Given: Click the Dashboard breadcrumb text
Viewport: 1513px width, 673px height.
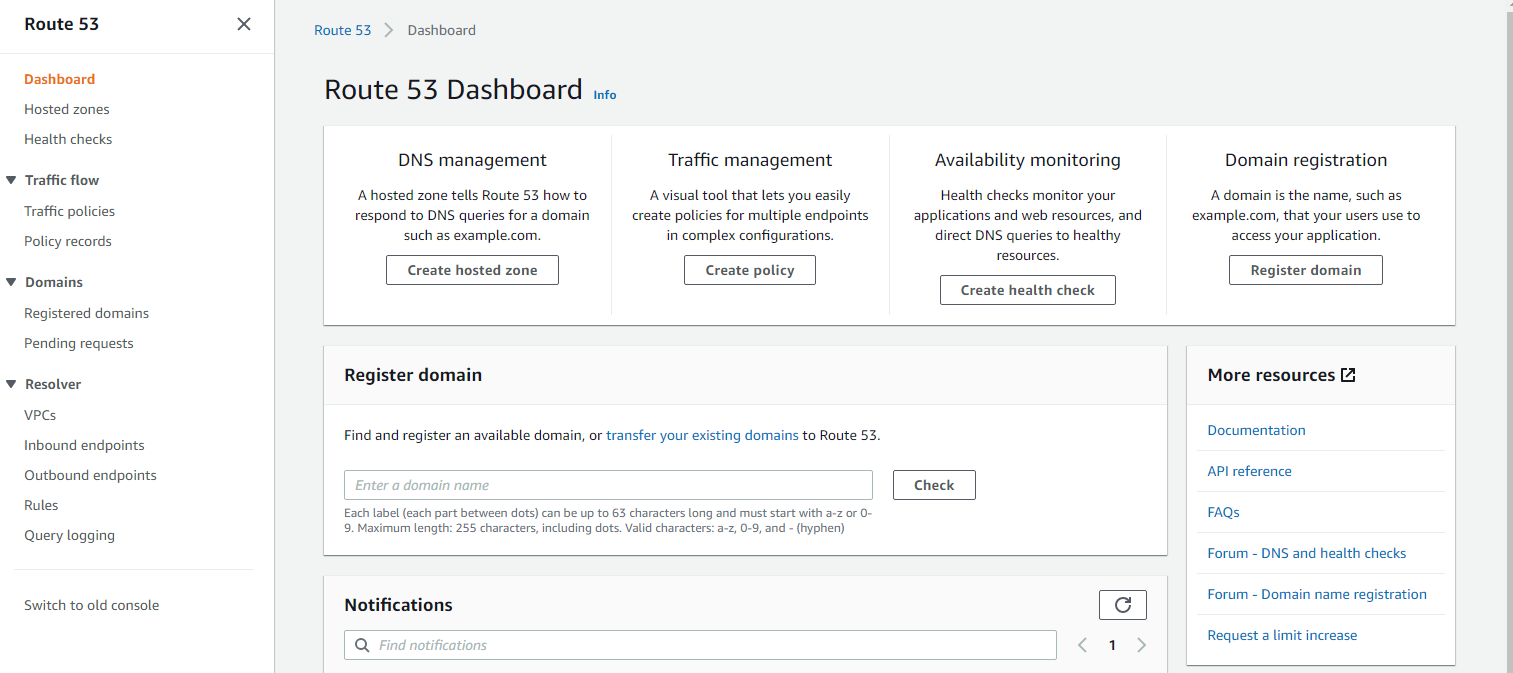Looking at the screenshot, I should coord(442,30).
